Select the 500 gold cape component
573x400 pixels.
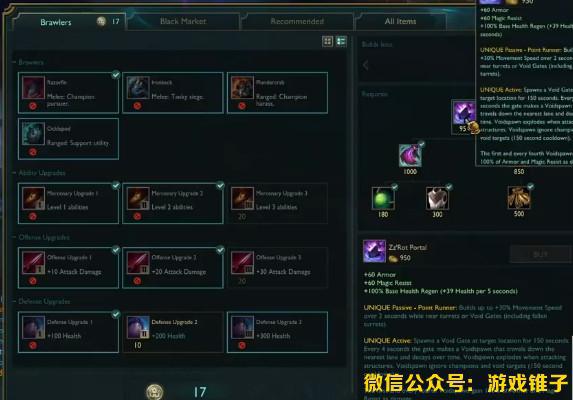click(x=519, y=198)
